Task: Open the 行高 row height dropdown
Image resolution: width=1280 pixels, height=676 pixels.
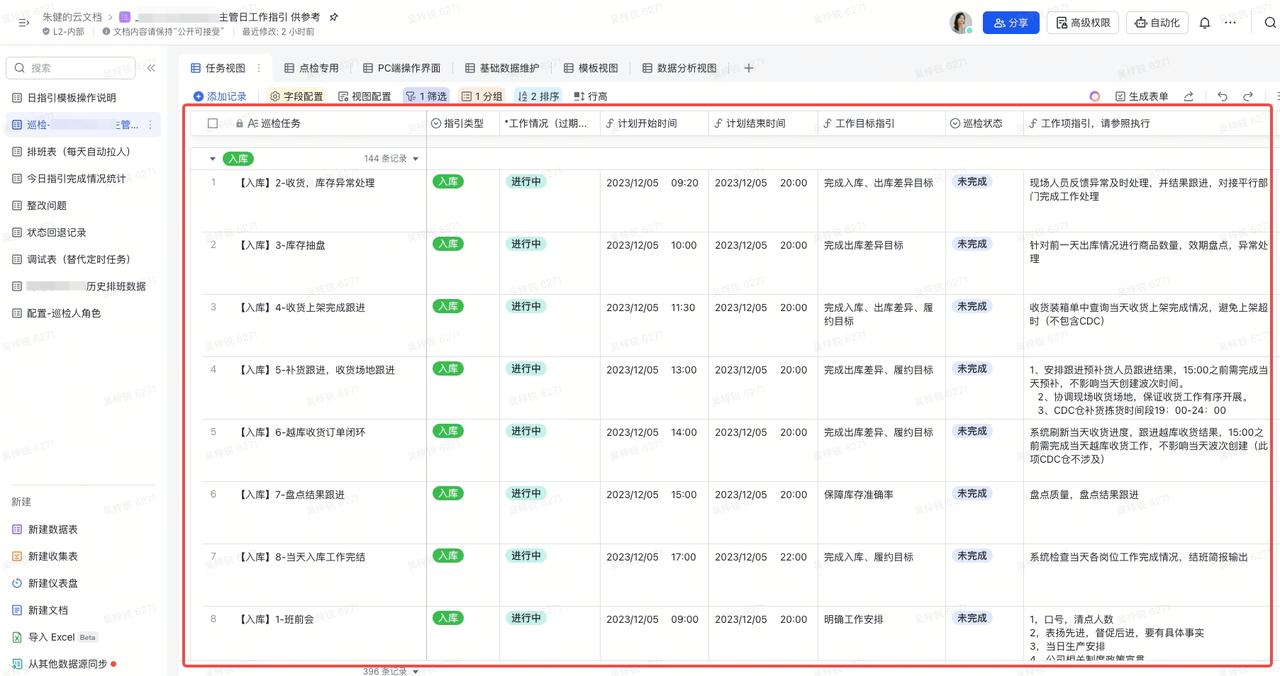Action: [591, 97]
